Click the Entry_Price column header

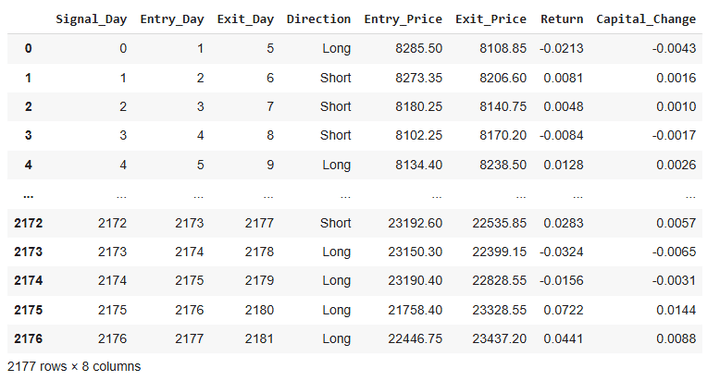403,19
